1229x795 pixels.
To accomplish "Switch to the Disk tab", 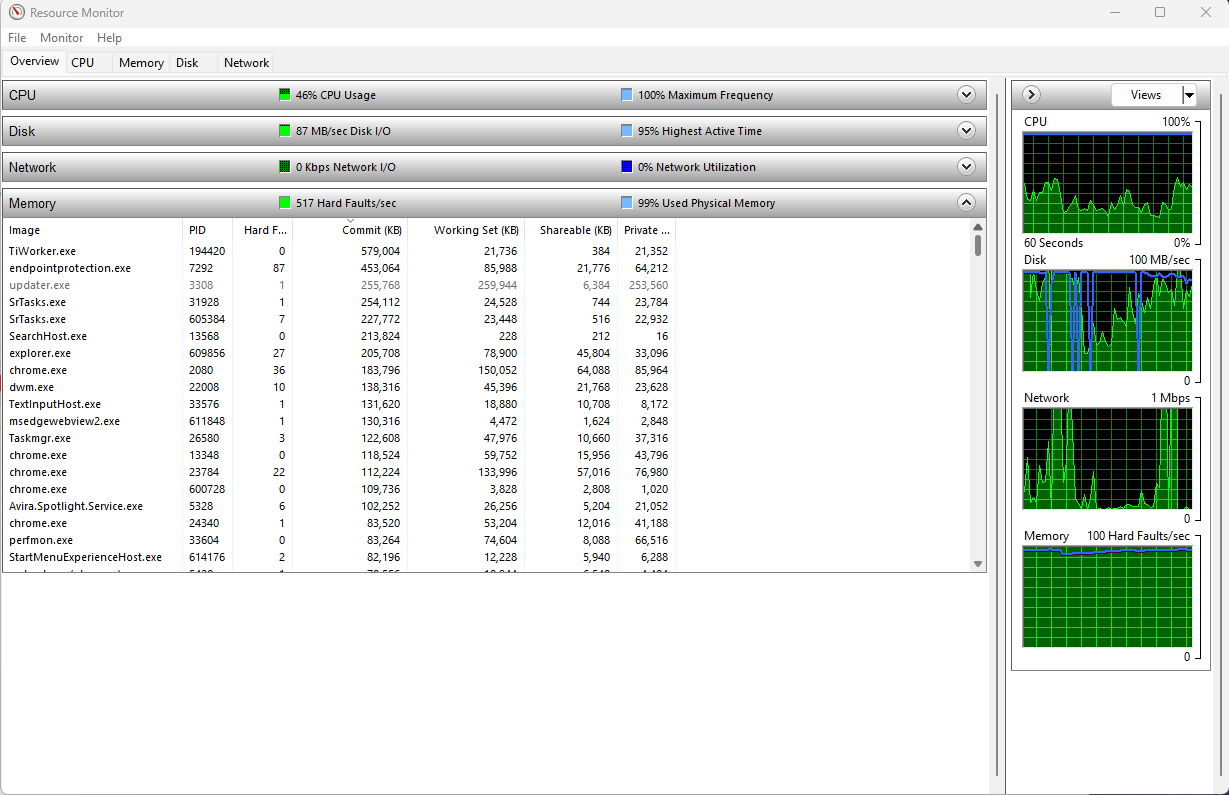I will pyautogui.click(x=187, y=62).
